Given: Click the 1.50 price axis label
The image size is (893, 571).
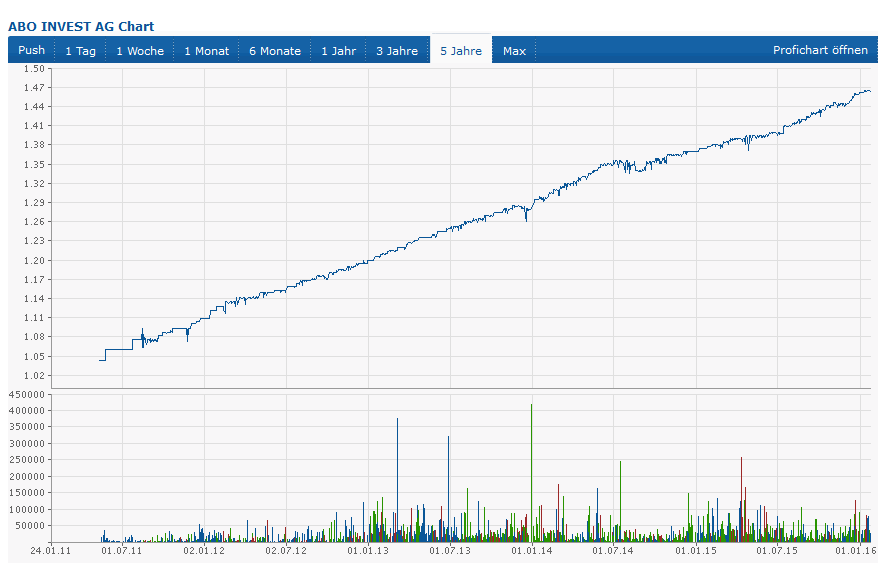Looking at the screenshot, I should tap(34, 69).
